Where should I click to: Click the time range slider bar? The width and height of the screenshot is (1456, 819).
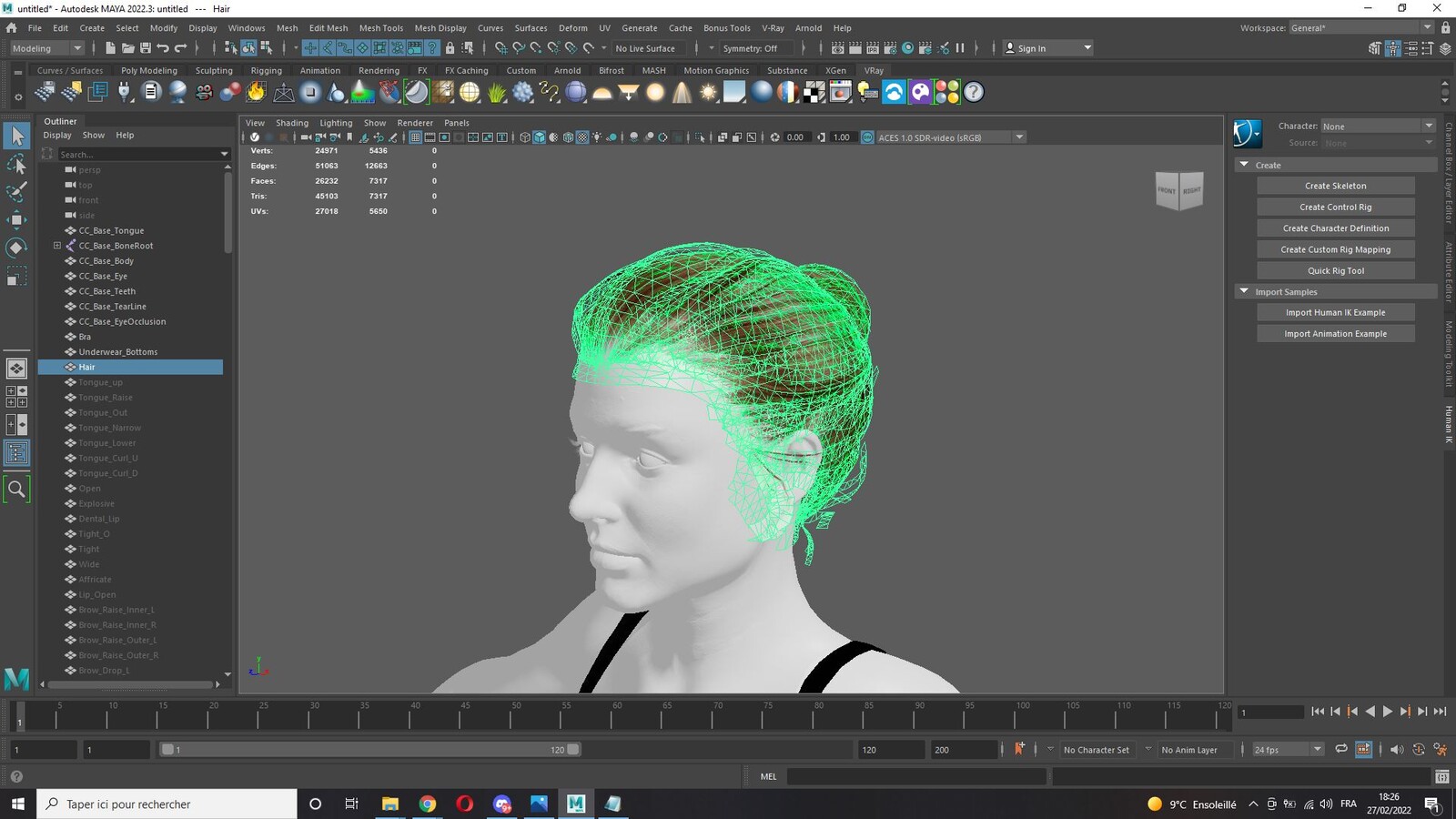(x=370, y=749)
